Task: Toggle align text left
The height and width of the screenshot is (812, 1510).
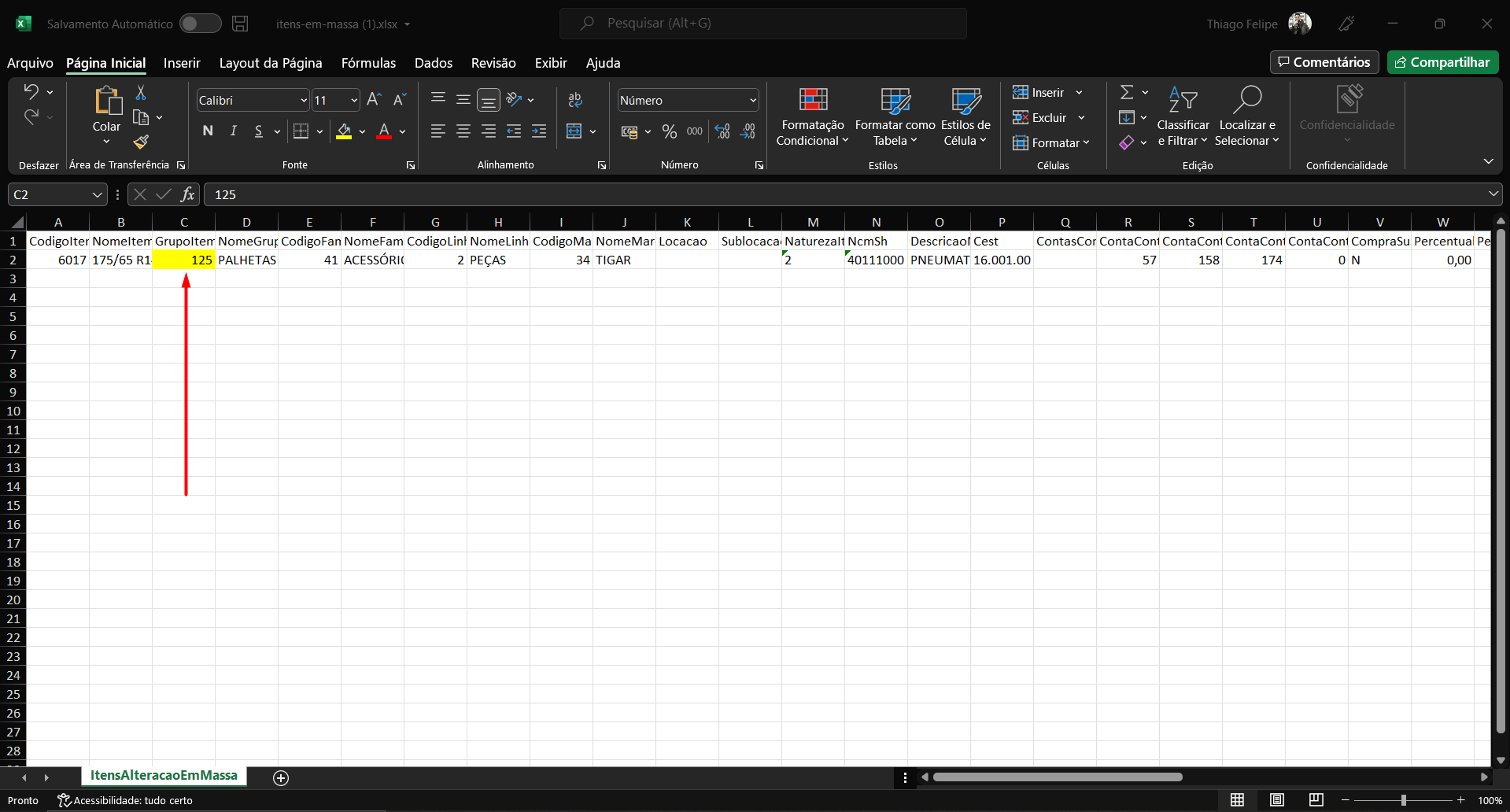Action: (x=438, y=131)
